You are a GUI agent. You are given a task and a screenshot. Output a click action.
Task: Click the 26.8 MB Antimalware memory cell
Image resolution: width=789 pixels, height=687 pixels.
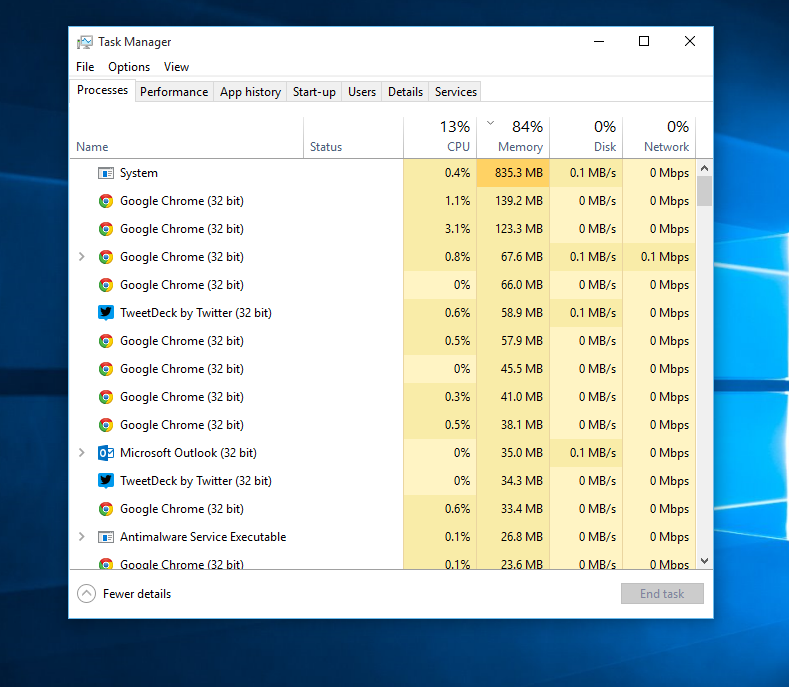click(x=513, y=537)
